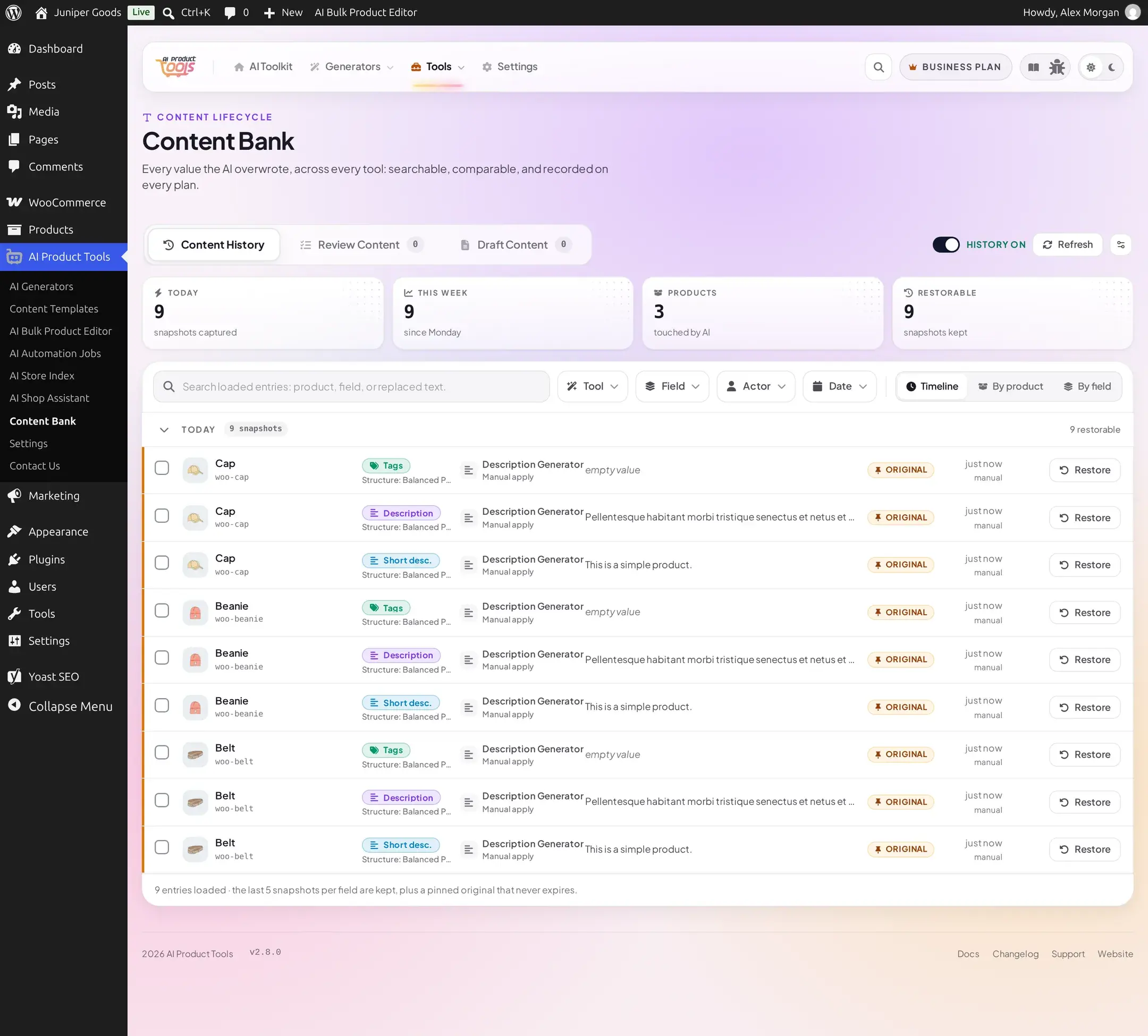
Task: Switch to By field view
Action: (1087, 387)
